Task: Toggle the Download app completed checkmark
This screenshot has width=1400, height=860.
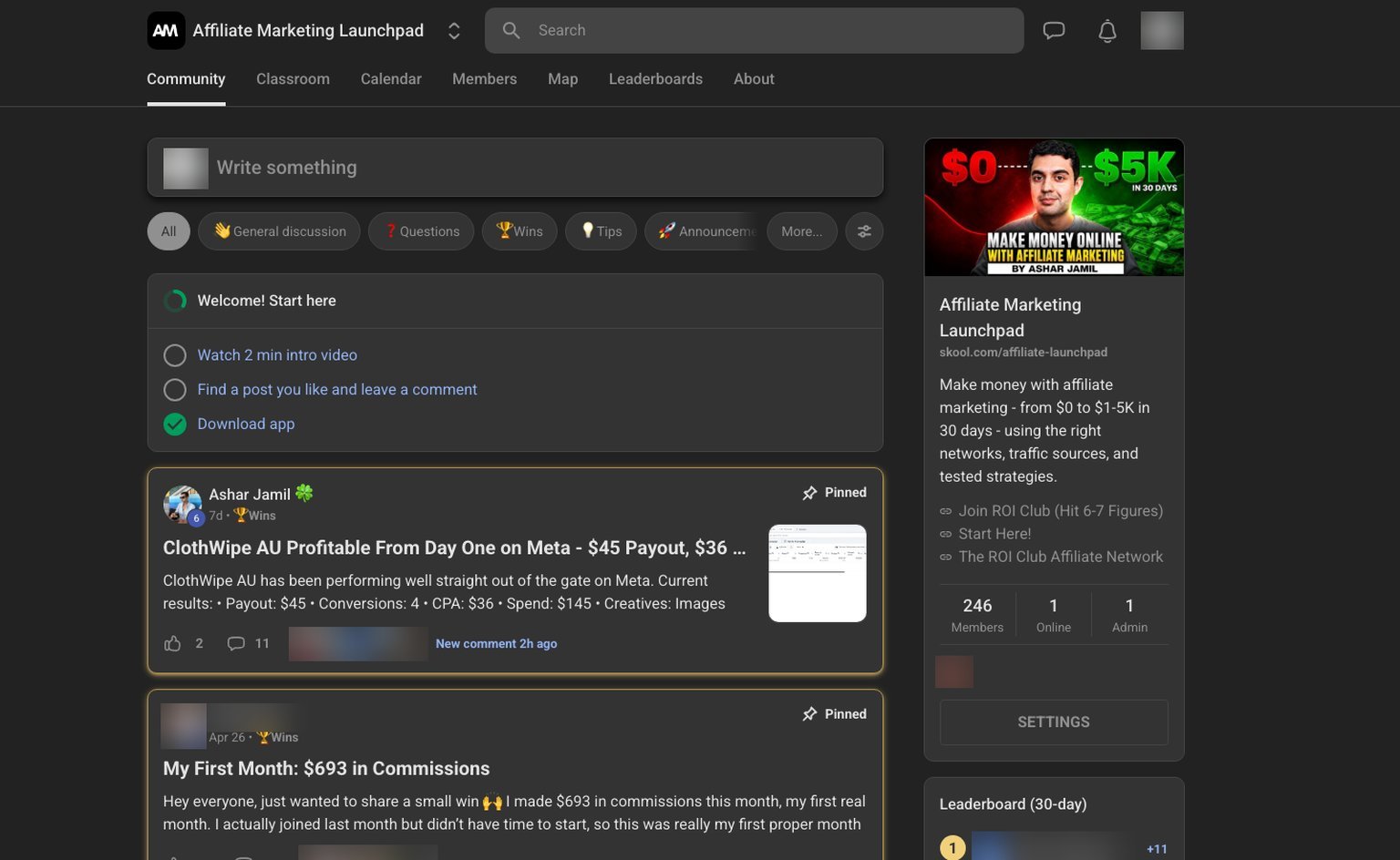Action: point(175,425)
